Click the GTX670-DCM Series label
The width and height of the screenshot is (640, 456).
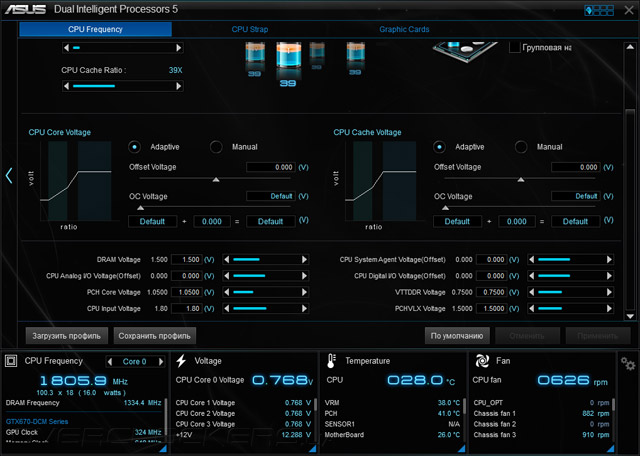(x=37, y=422)
